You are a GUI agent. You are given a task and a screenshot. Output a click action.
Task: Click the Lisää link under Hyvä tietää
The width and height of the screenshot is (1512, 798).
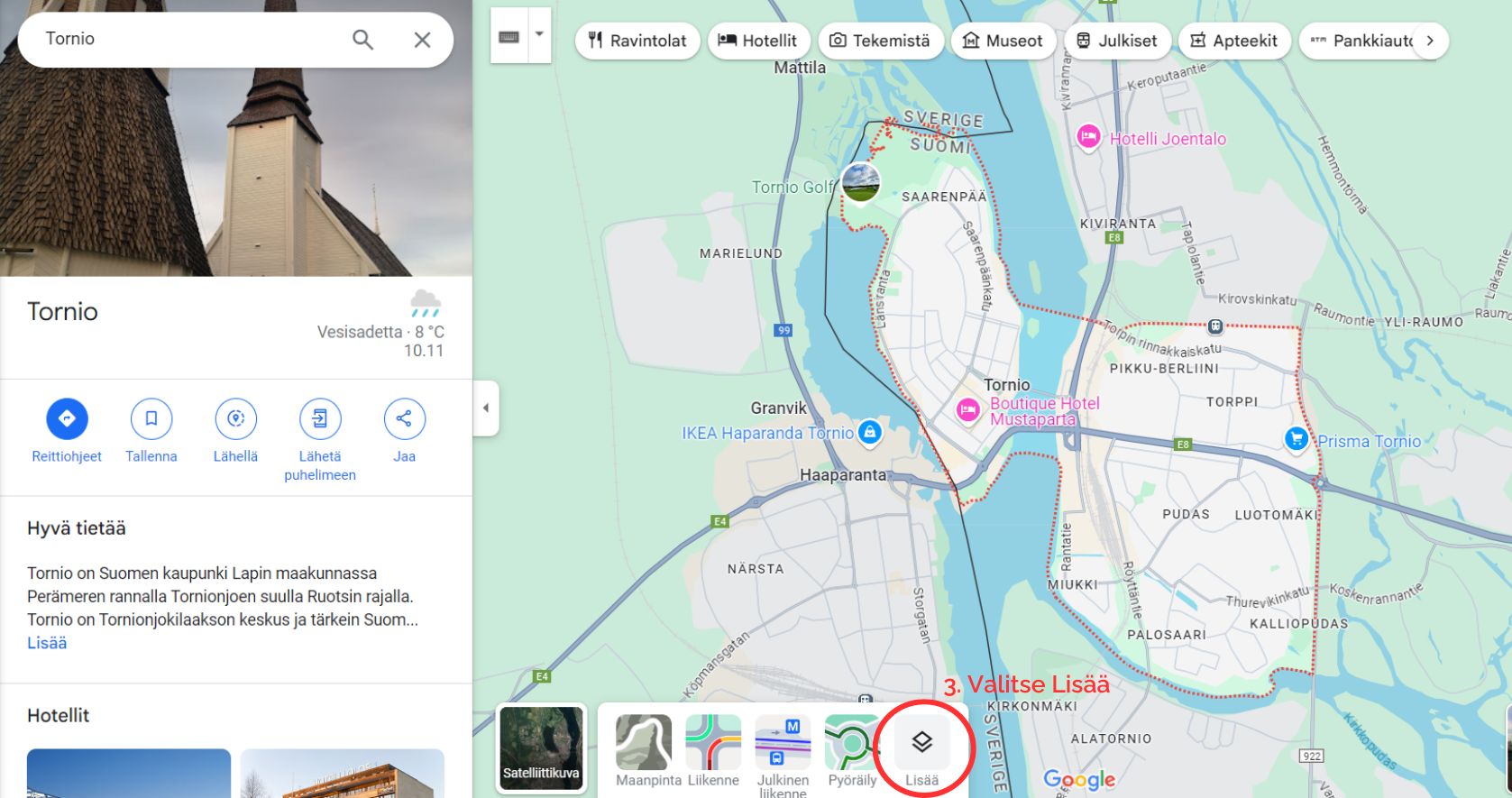47,643
